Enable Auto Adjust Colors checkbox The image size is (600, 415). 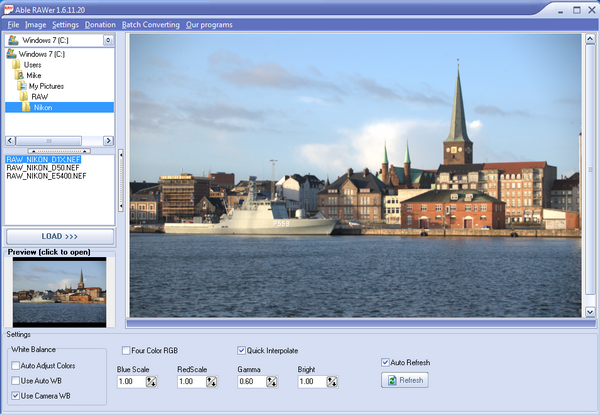coord(15,366)
